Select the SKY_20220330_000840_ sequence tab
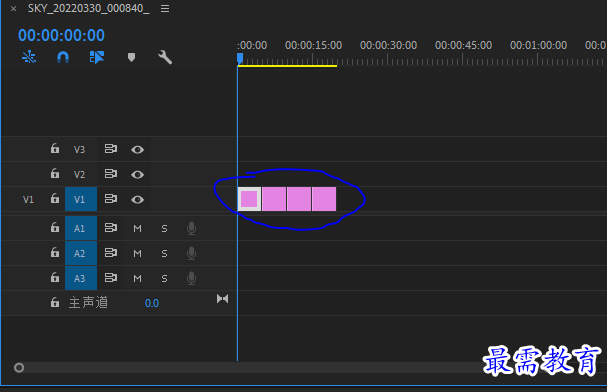Screen dimensions: 607x392 (88, 9)
